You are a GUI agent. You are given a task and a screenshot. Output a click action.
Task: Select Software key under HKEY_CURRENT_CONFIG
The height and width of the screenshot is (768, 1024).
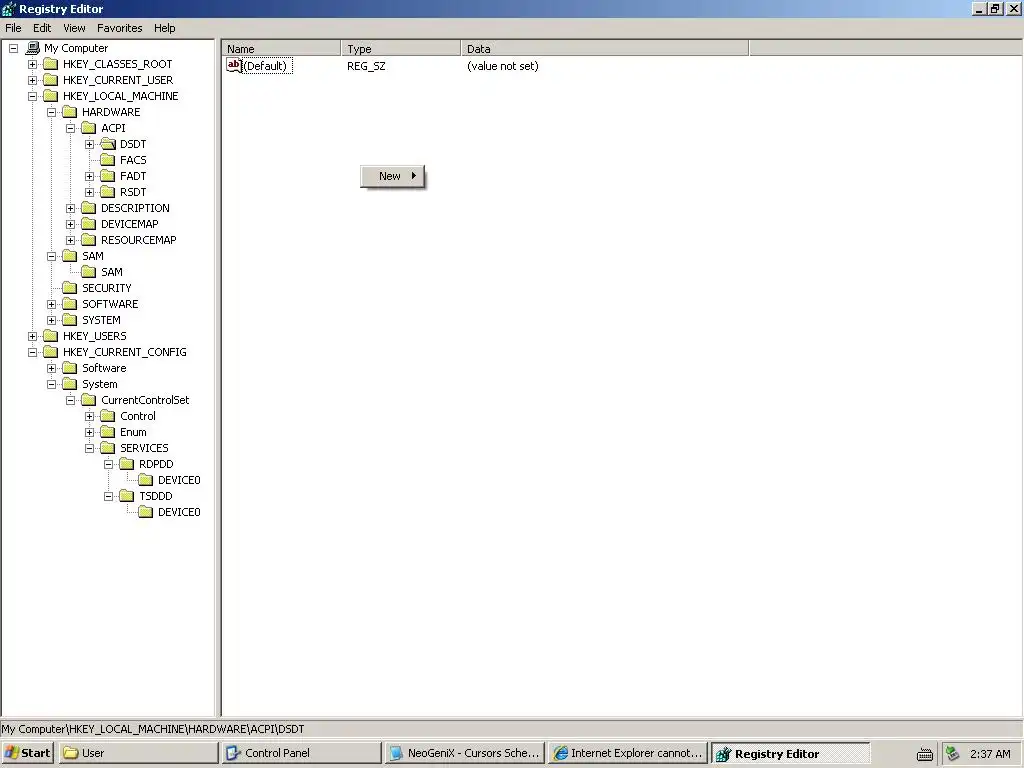tap(104, 368)
